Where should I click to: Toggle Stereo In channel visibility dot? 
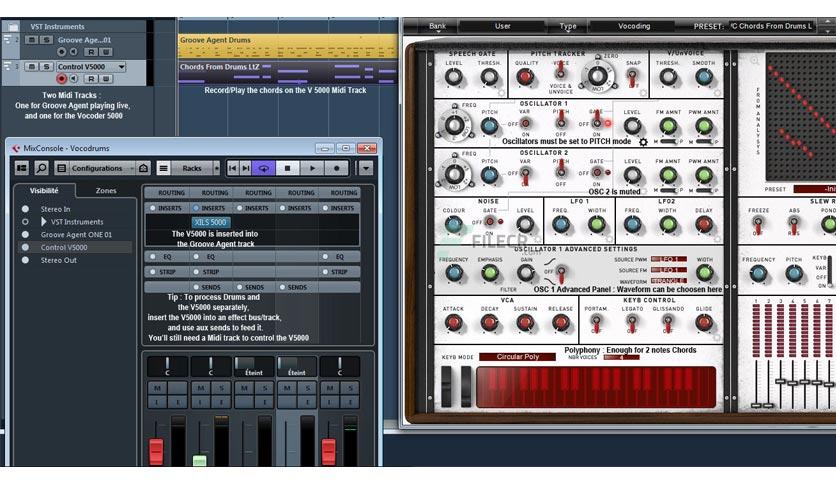pyautogui.click(x=25, y=209)
